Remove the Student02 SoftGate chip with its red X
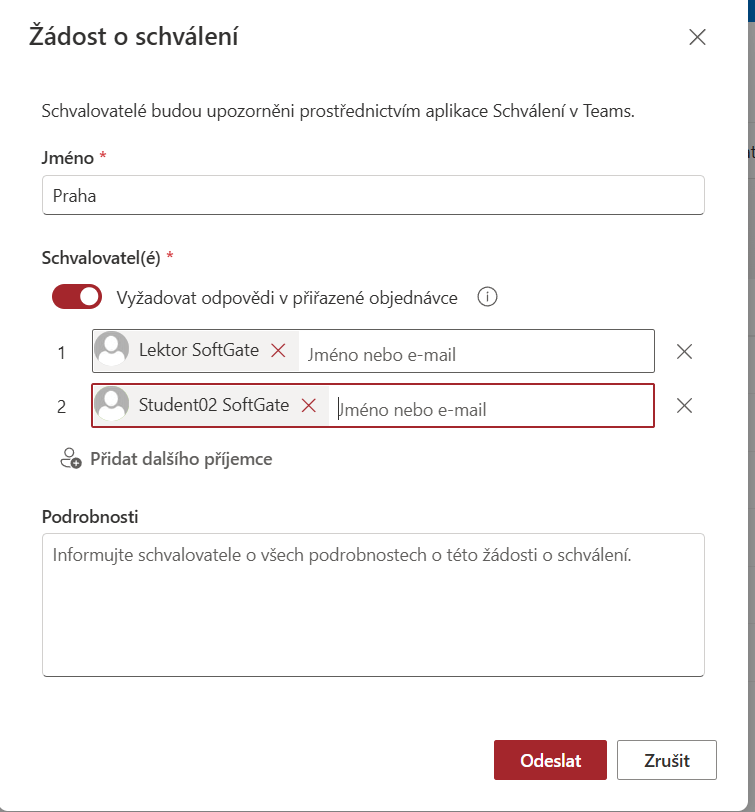This screenshot has height=812, width=755. (309, 405)
